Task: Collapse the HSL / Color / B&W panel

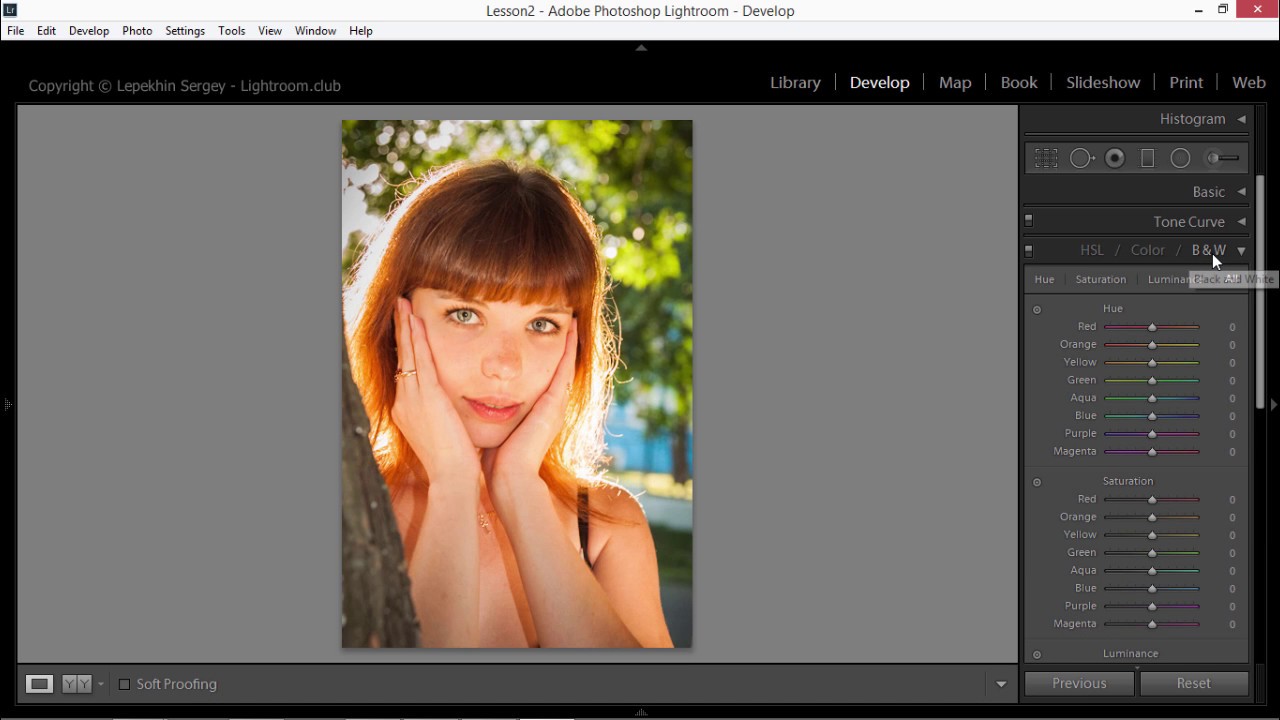Action: point(1241,251)
